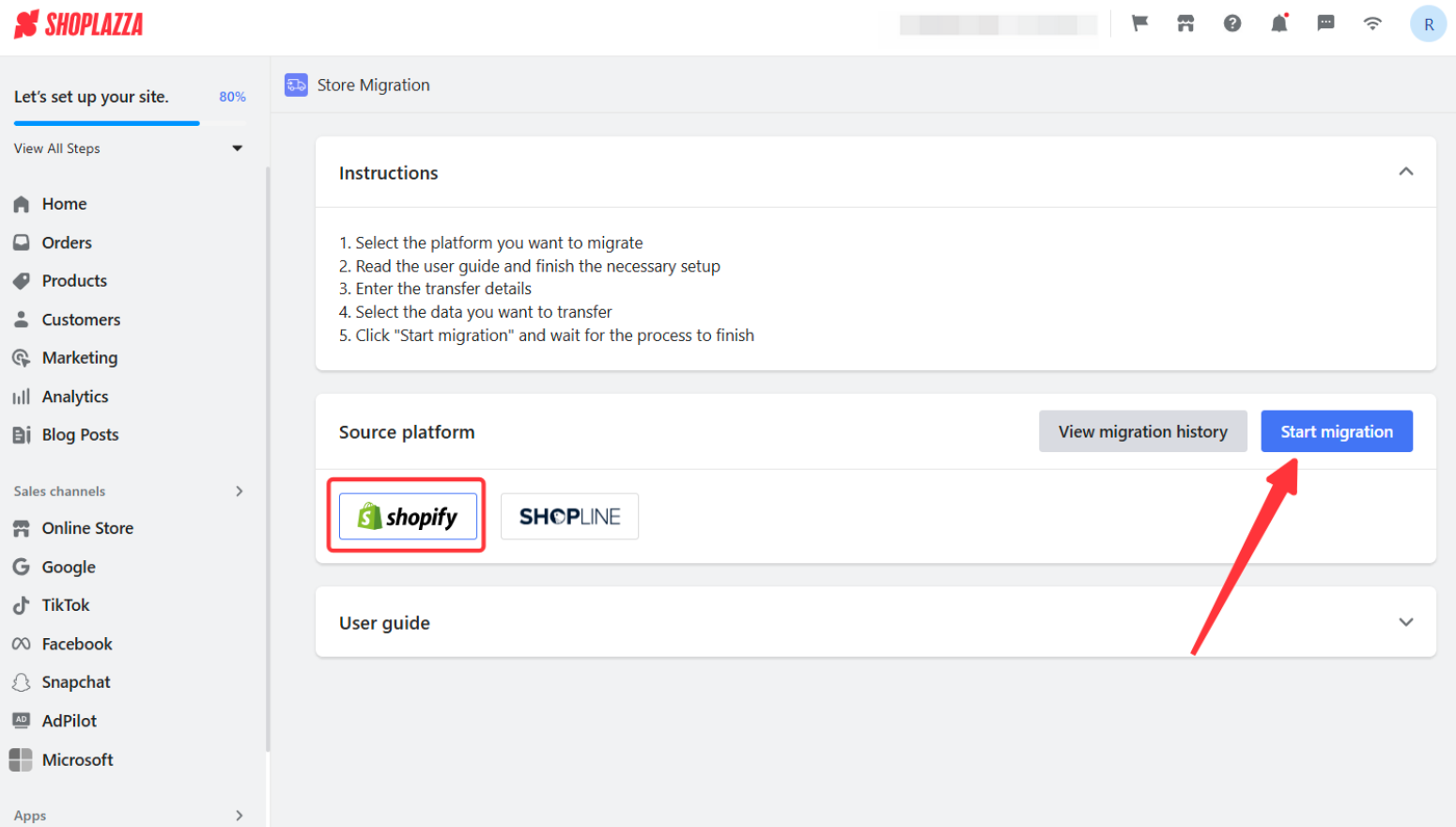Image resolution: width=1456 pixels, height=827 pixels.
Task: Click the site setup progress bar
Action: point(107,123)
